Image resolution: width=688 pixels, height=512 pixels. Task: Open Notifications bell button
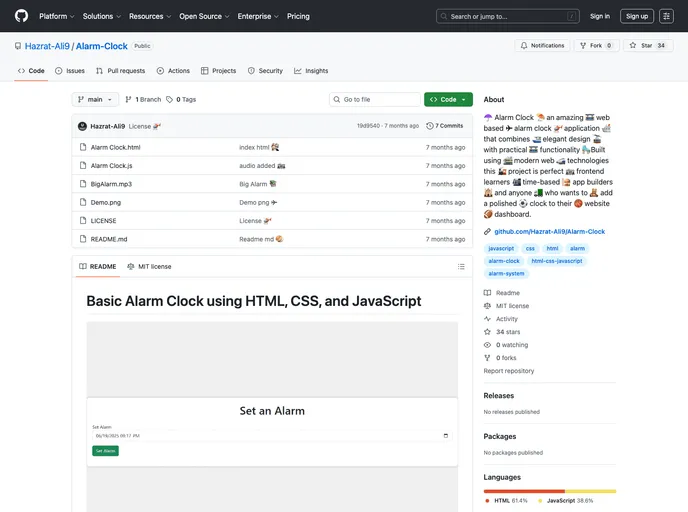click(x=541, y=46)
